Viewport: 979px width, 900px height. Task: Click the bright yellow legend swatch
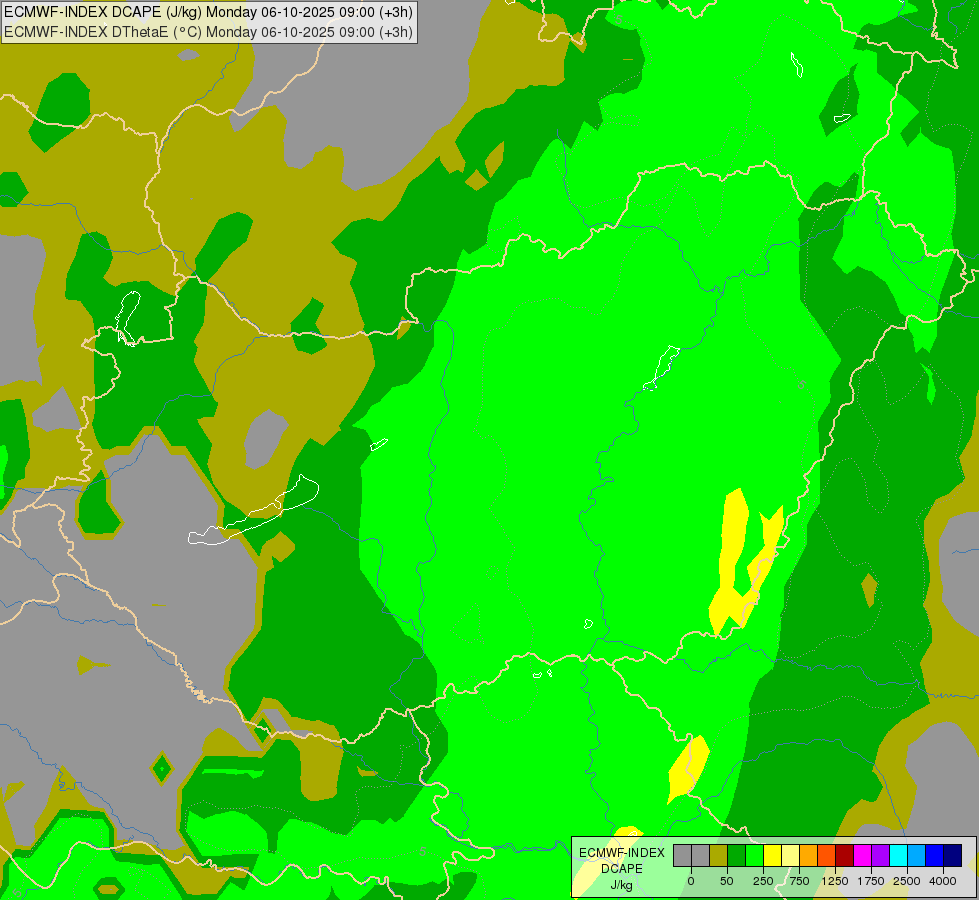pos(773,856)
